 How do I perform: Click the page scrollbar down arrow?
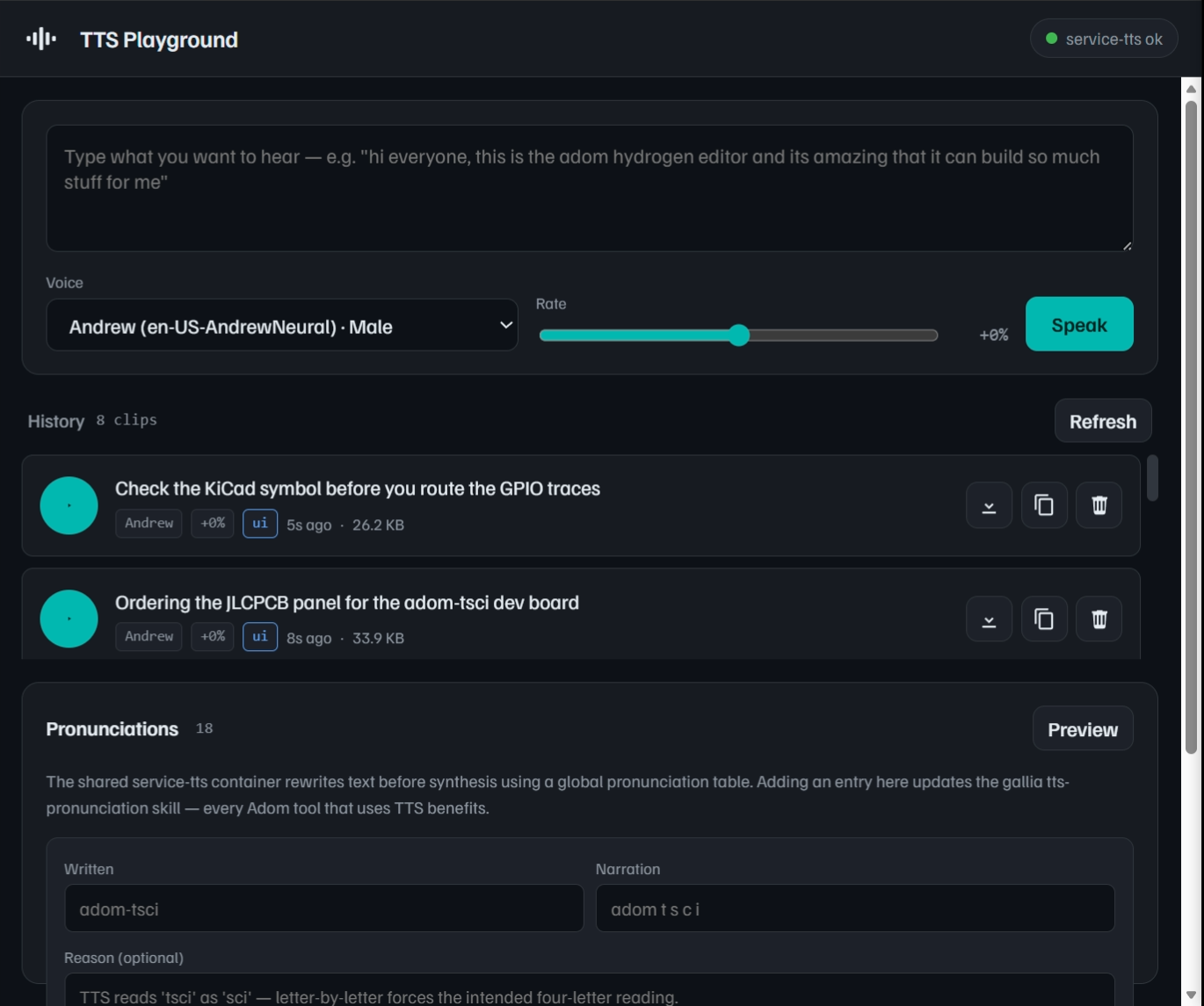pyautogui.click(x=1191, y=995)
